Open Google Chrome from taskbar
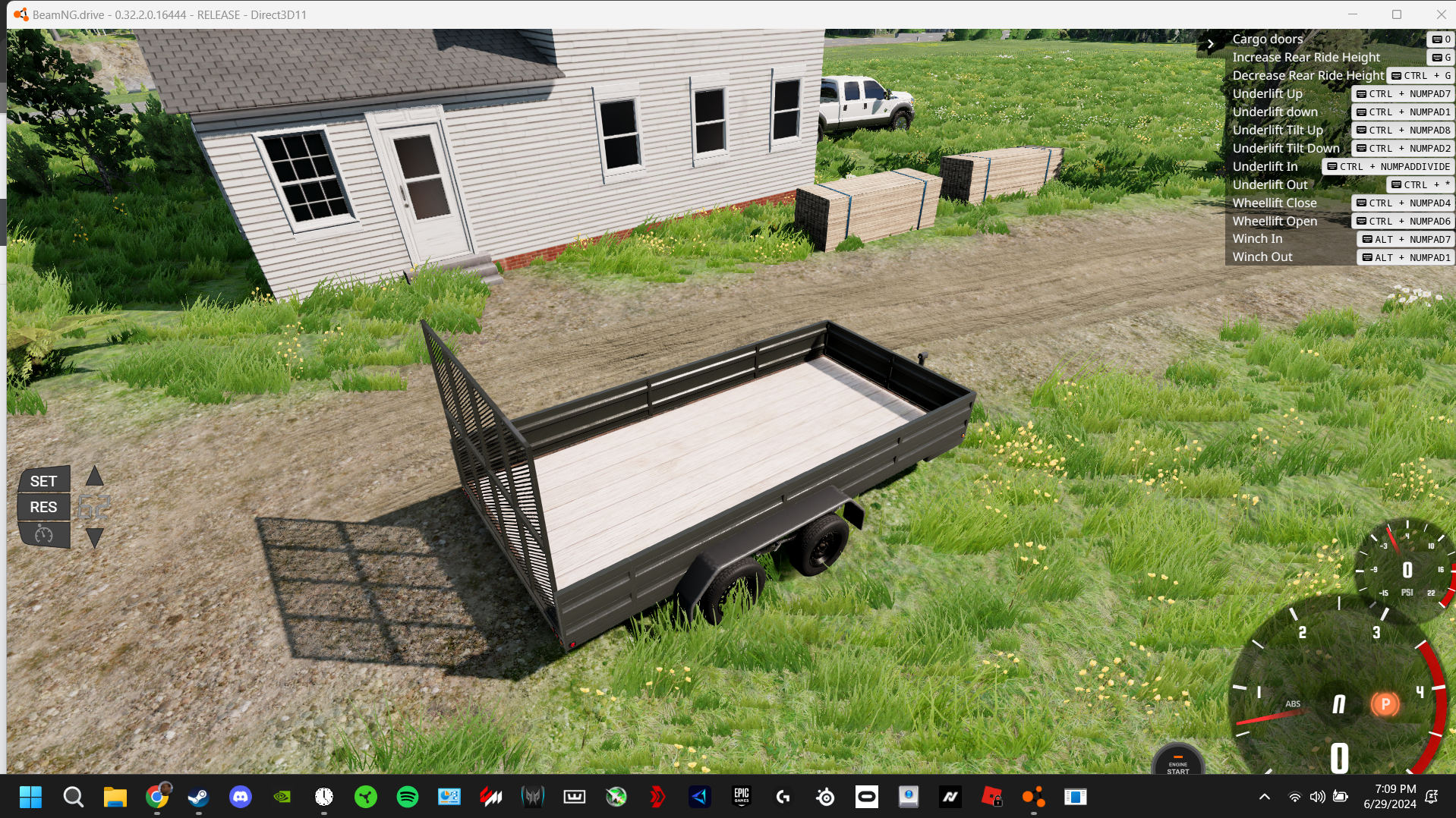Viewport: 1456px width, 818px height. click(157, 797)
